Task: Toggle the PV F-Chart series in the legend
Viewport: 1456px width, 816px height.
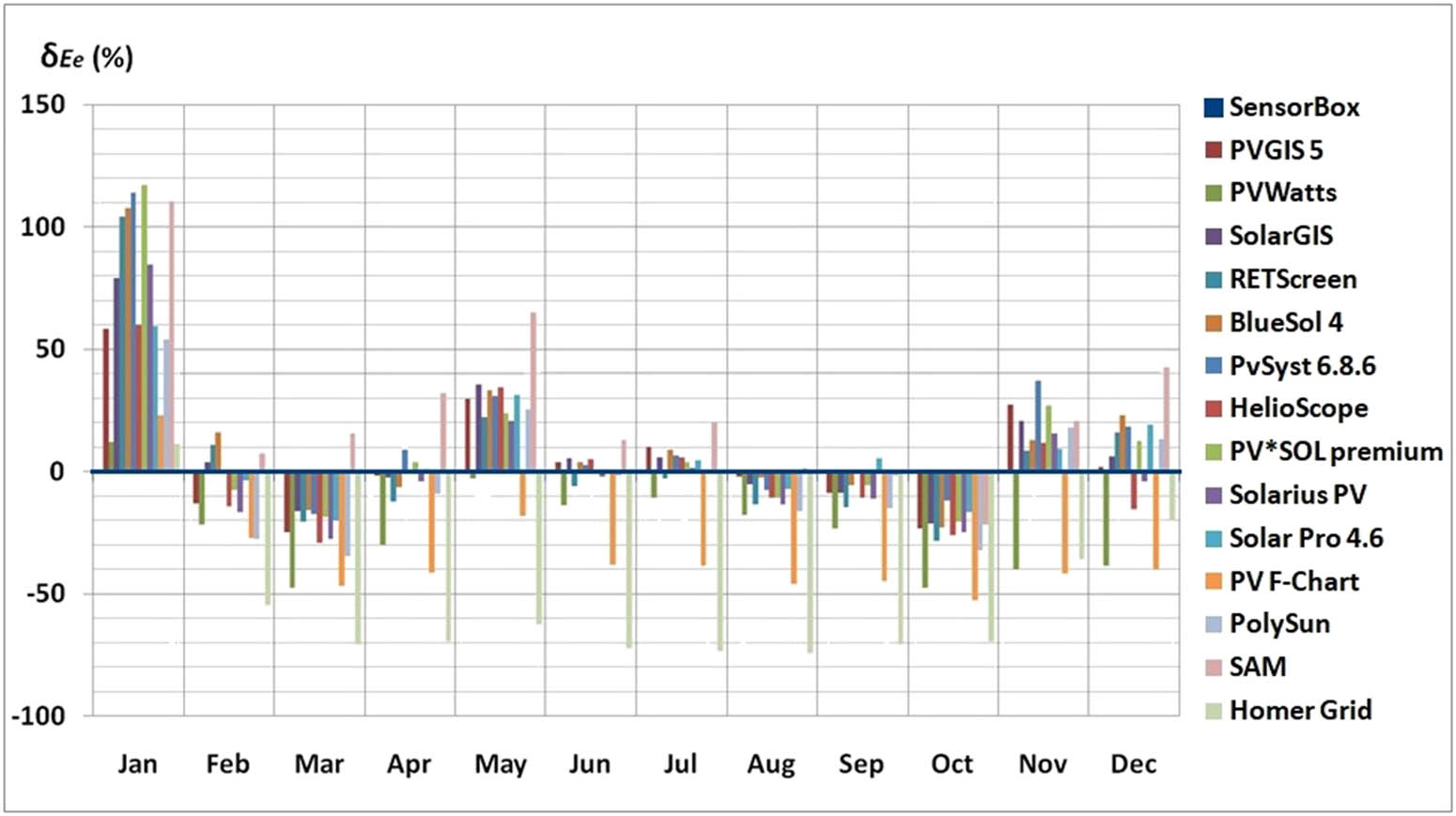Action: (1212, 581)
